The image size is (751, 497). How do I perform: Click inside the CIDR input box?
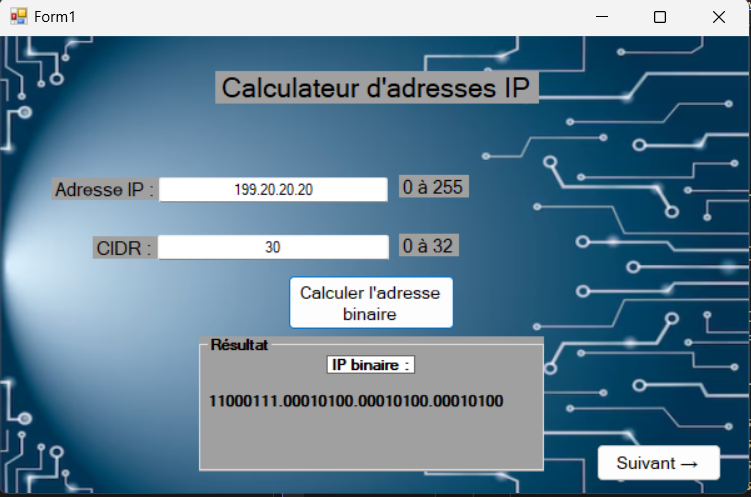[x=273, y=247]
